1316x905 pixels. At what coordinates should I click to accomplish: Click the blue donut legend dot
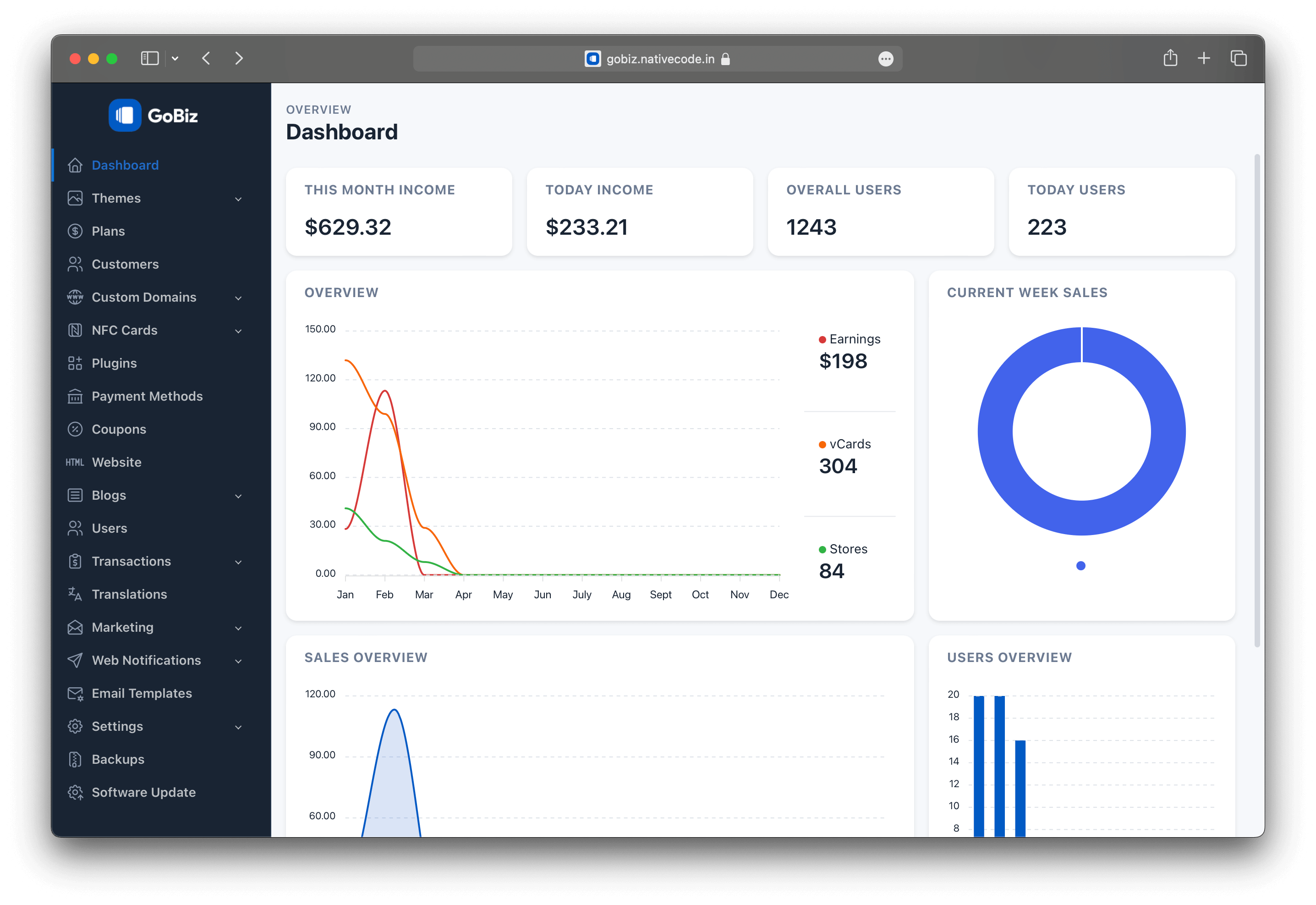pyautogui.click(x=1080, y=566)
